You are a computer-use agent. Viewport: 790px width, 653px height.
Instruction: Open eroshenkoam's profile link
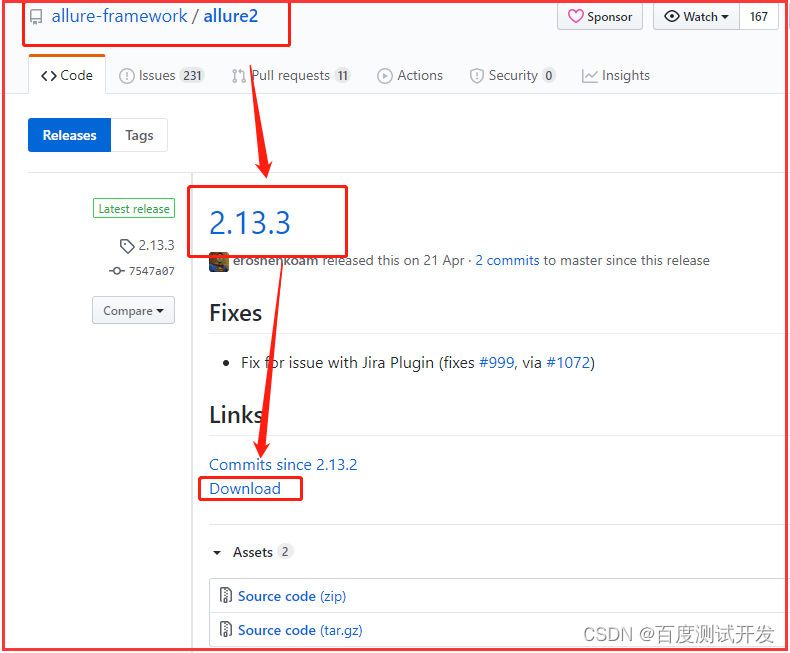pos(275,260)
